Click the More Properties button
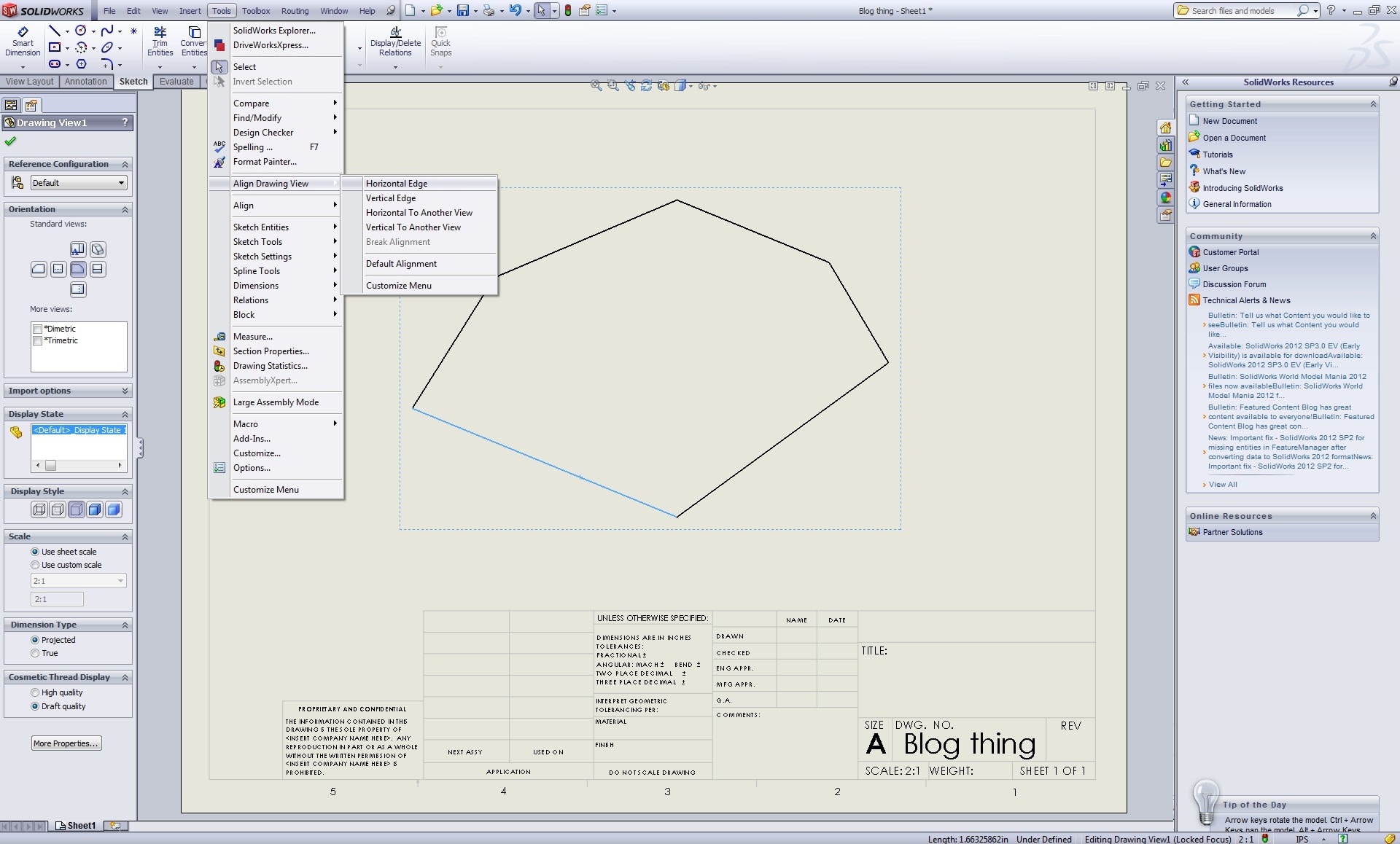Viewport: 1400px width, 844px height. pyautogui.click(x=65, y=743)
